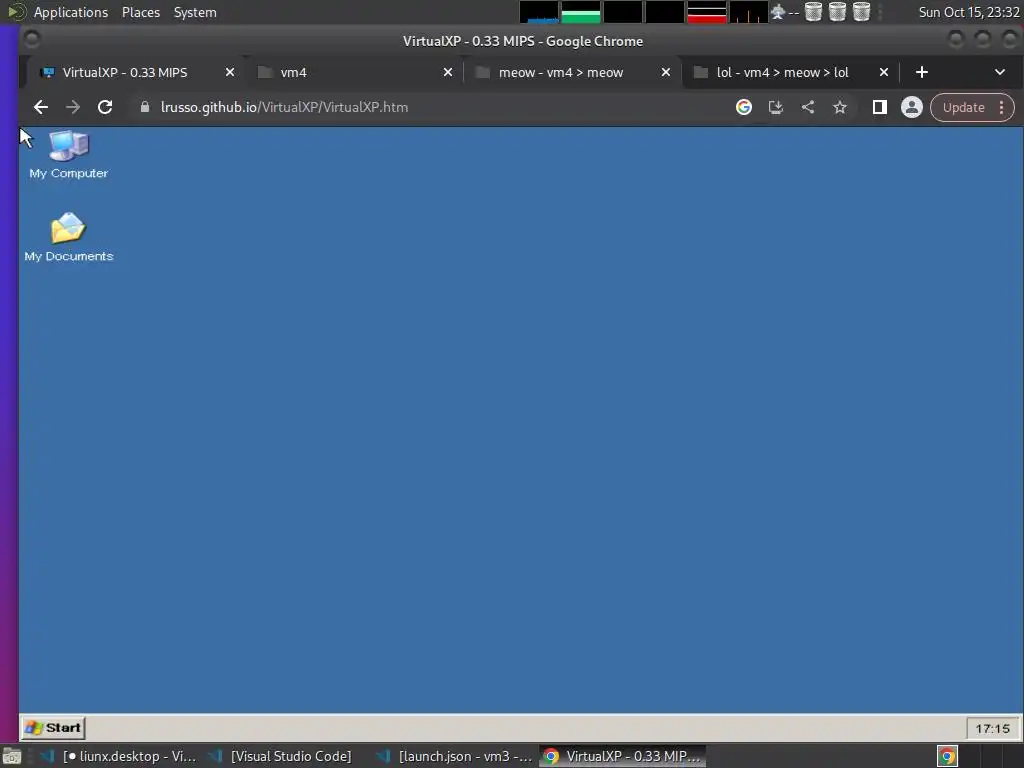1024x768 pixels.
Task: Select VirtualXP Chrome entry in the bottom taskbar
Action: pyautogui.click(x=622, y=756)
